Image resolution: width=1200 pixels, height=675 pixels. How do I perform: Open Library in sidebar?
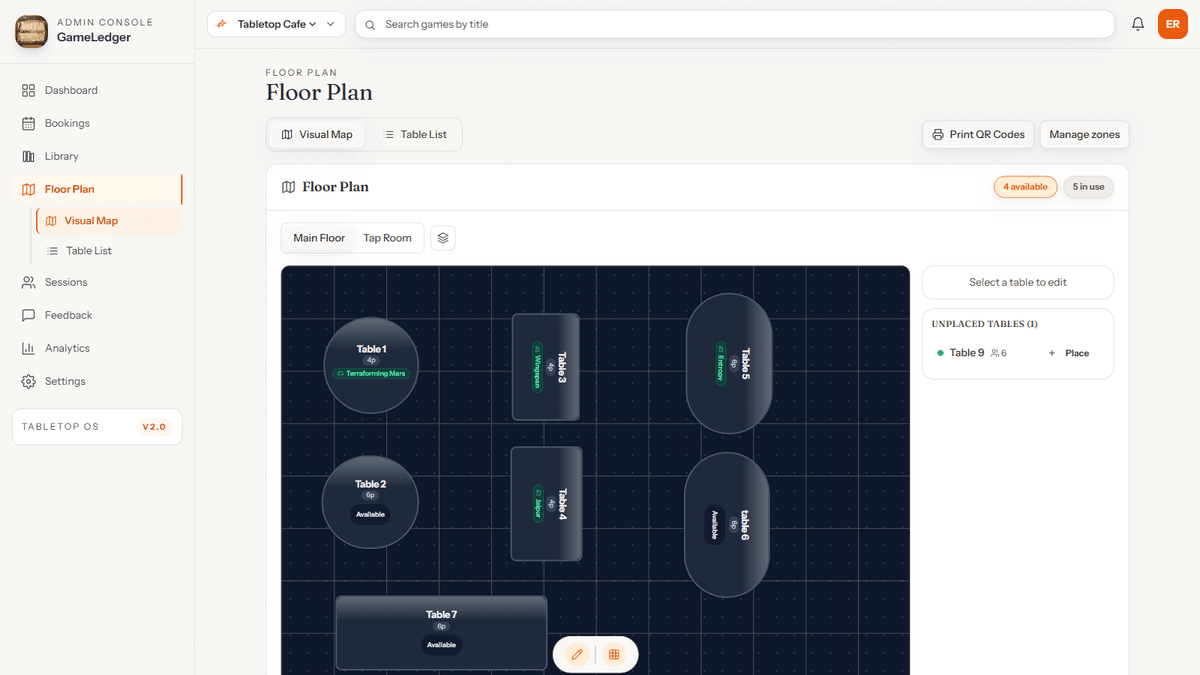pyautogui.click(x=97, y=156)
